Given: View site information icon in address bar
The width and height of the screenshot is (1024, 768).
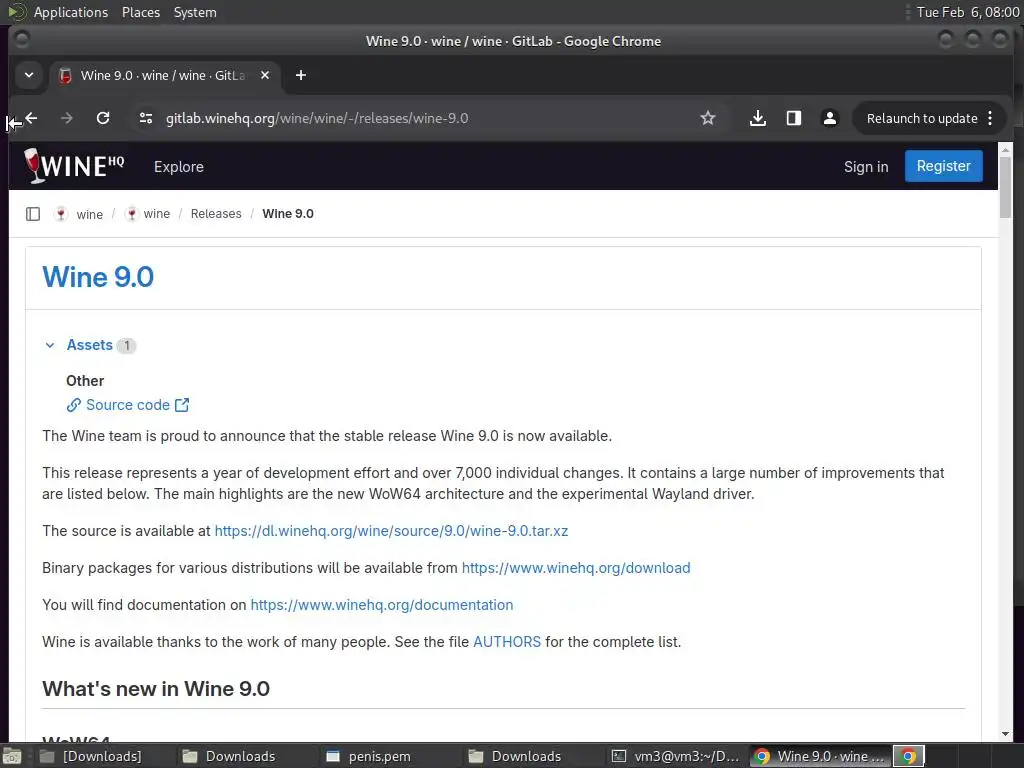Looking at the screenshot, I should point(146,118).
